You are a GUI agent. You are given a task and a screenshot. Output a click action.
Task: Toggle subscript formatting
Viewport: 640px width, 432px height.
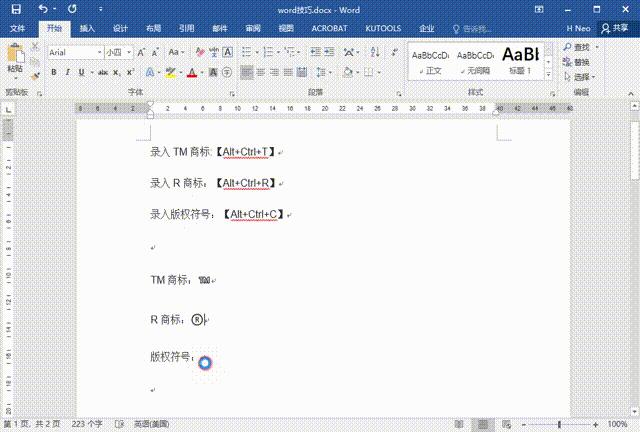(x=117, y=72)
